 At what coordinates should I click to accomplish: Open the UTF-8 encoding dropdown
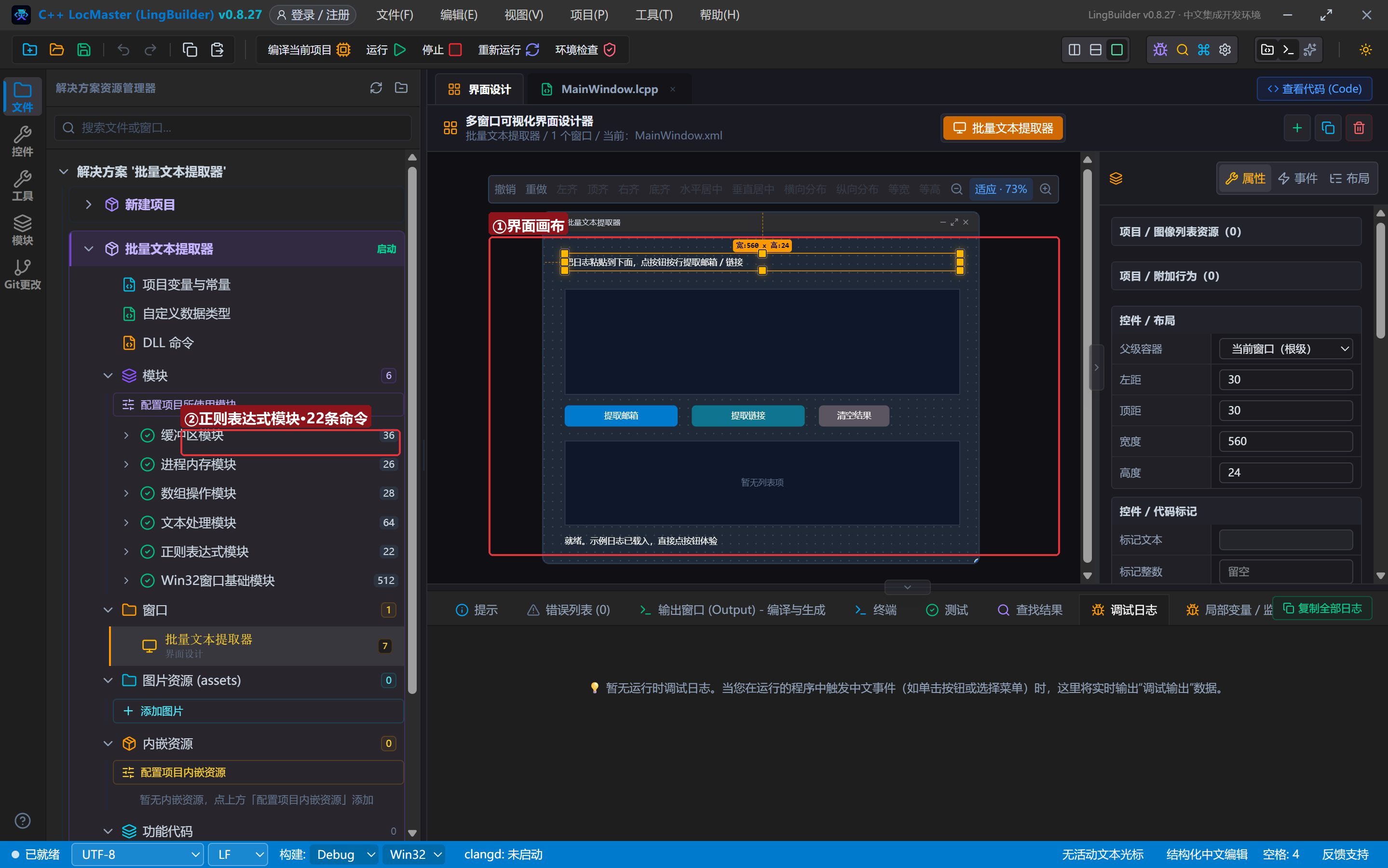click(x=138, y=854)
